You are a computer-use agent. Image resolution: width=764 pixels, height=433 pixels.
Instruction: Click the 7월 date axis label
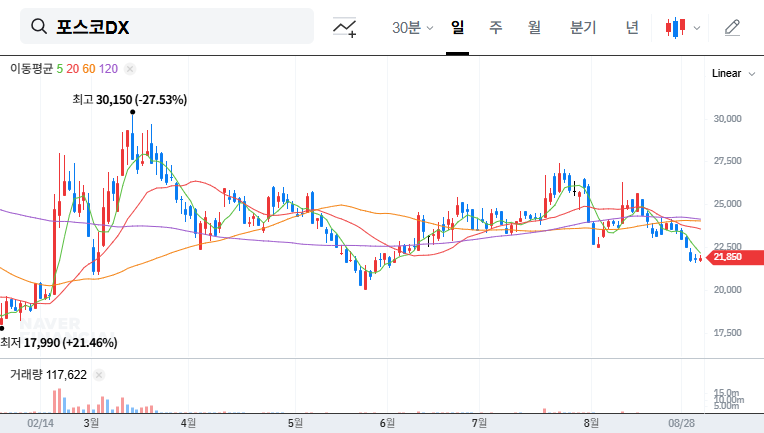(479, 423)
